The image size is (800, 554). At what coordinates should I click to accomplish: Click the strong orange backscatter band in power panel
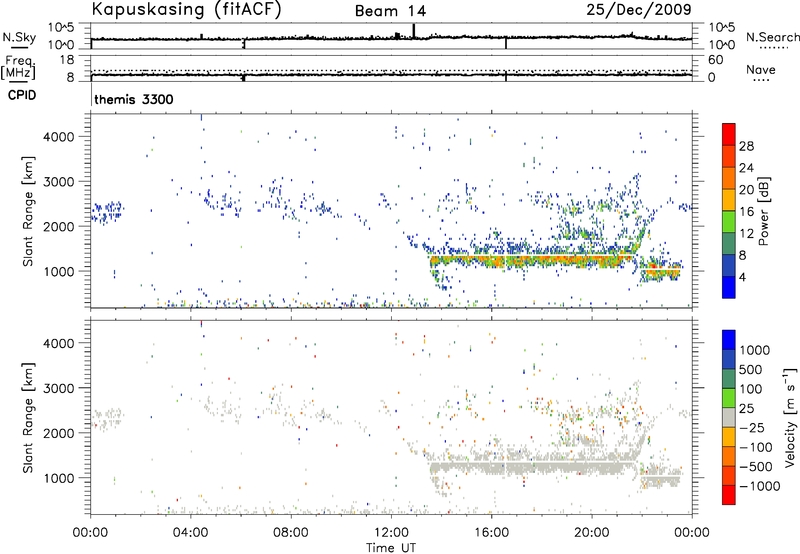click(x=531, y=262)
